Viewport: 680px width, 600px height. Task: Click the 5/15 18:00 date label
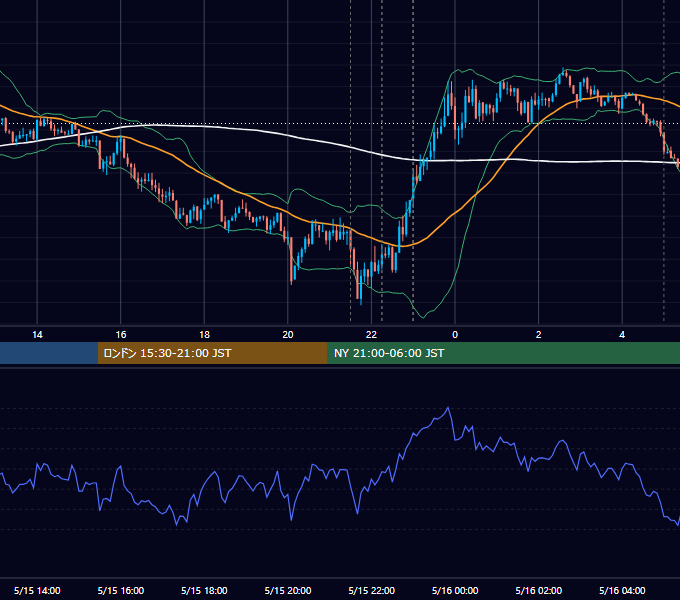tap(204, 590)
